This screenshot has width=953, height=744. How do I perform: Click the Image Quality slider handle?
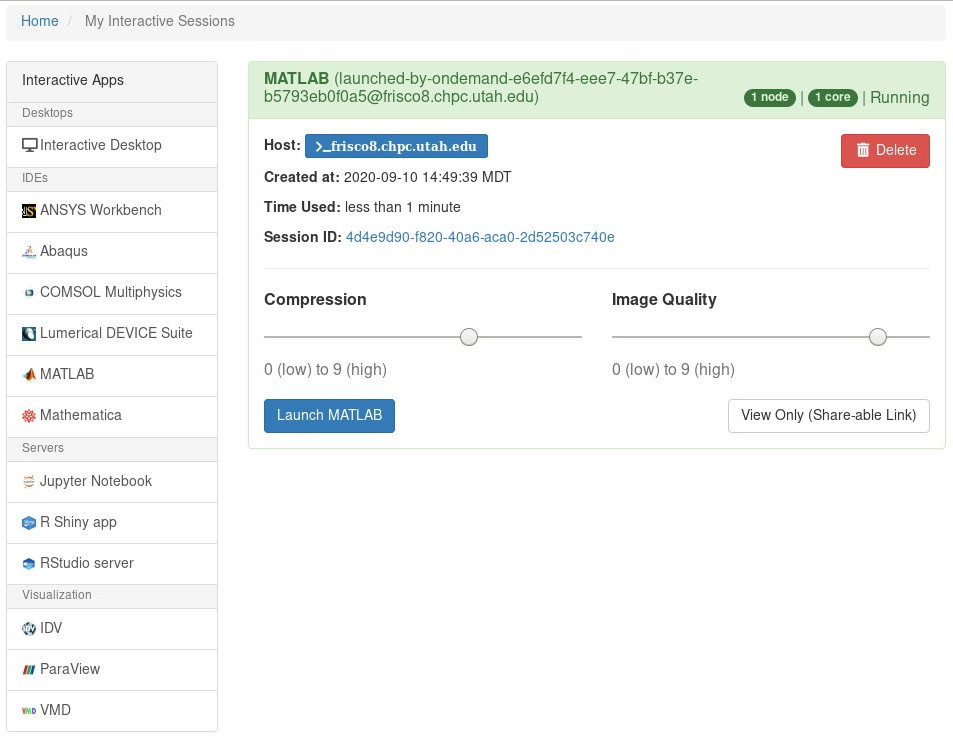click(x=878, y=337)
